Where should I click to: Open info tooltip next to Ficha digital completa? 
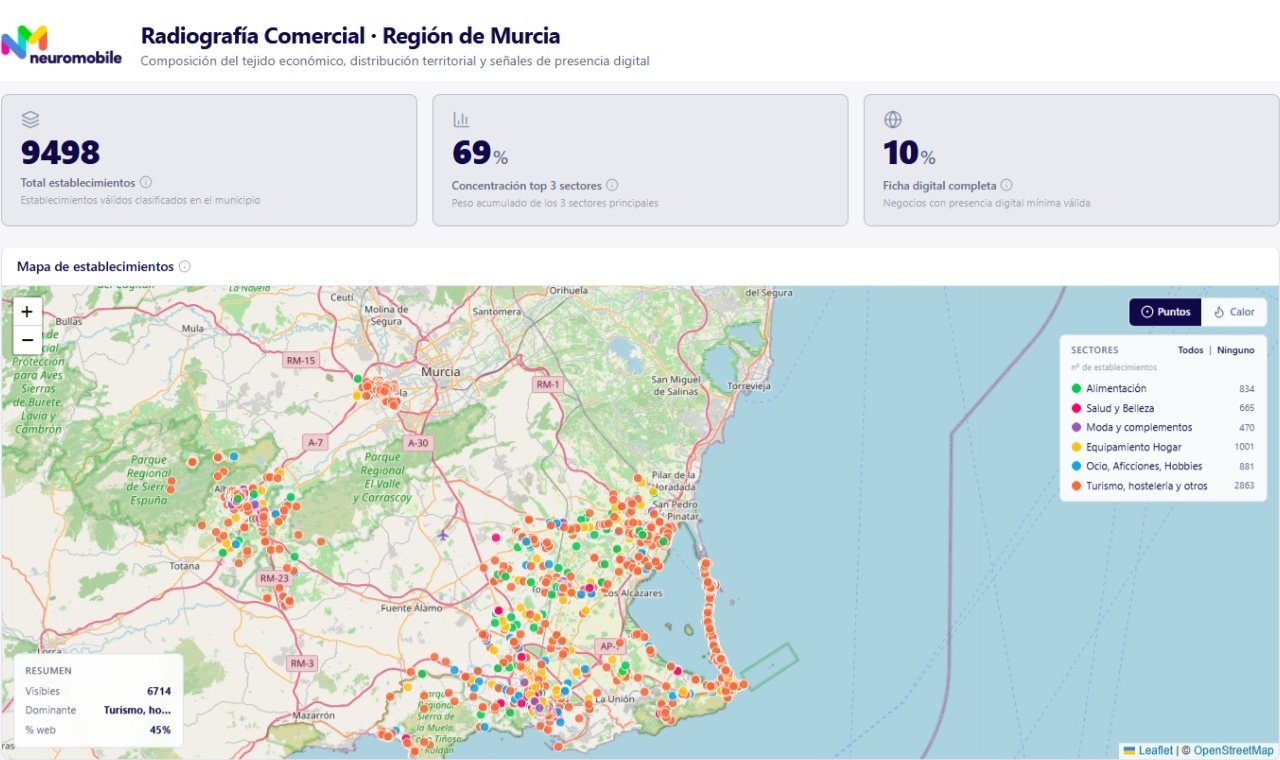(x=1006, y=185)
